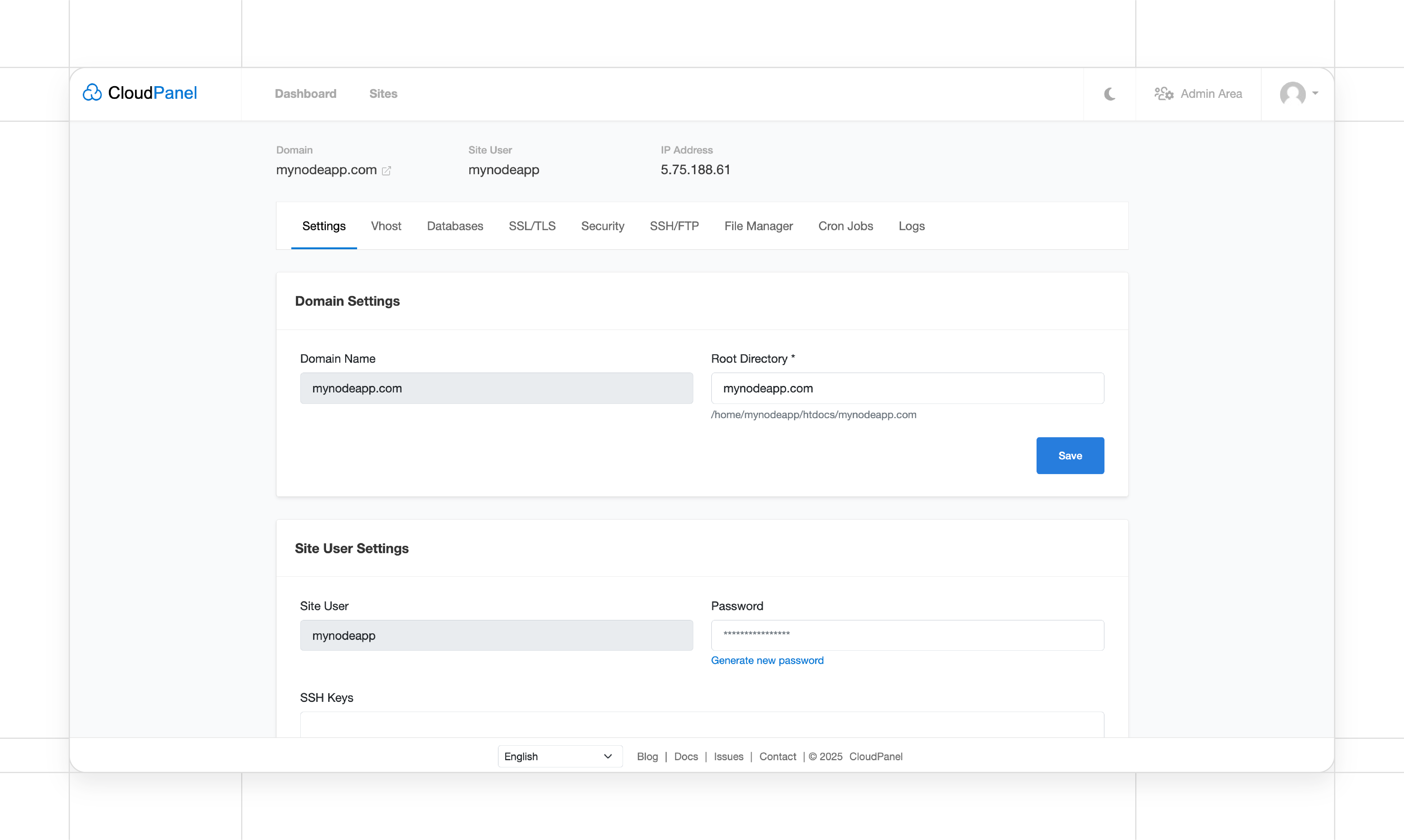
Task: Open the Logs tab
Action: (x=911, y=226)
